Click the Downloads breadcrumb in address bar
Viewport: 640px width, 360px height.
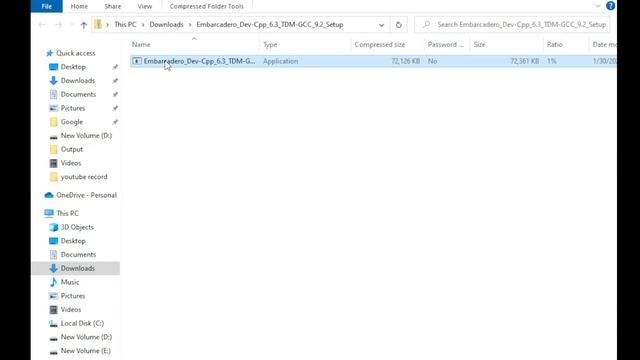pyautogui.click(x=167, y=24)
